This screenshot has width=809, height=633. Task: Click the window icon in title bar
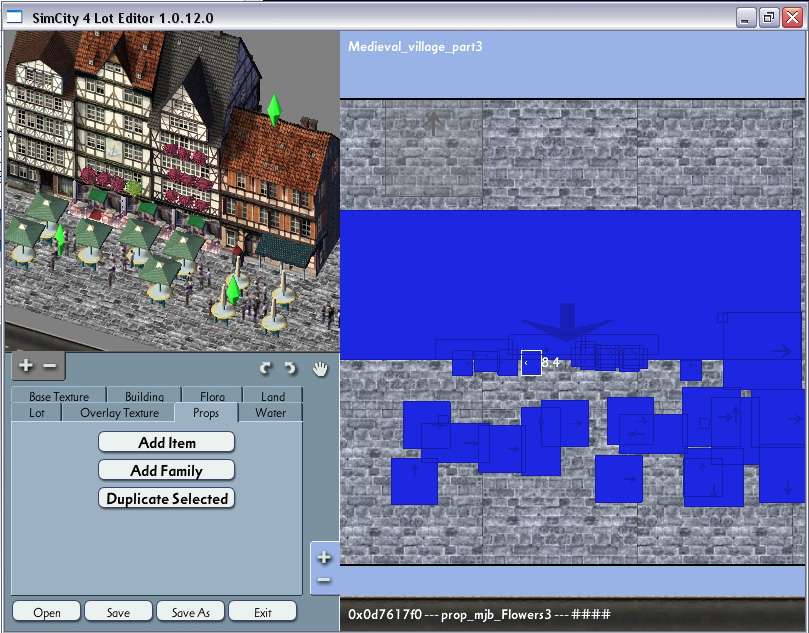(14, 17)
